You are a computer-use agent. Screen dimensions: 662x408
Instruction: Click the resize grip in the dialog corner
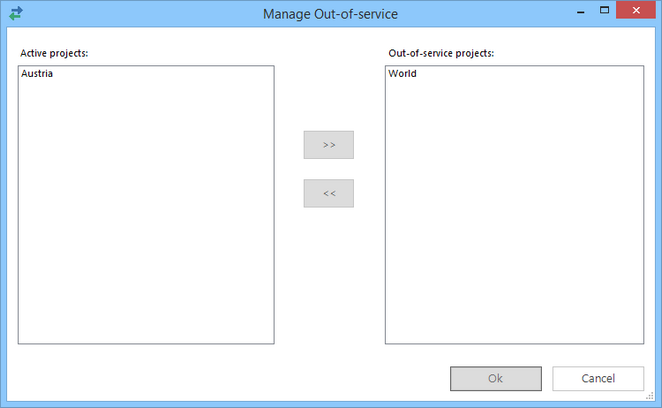point(650,396)
